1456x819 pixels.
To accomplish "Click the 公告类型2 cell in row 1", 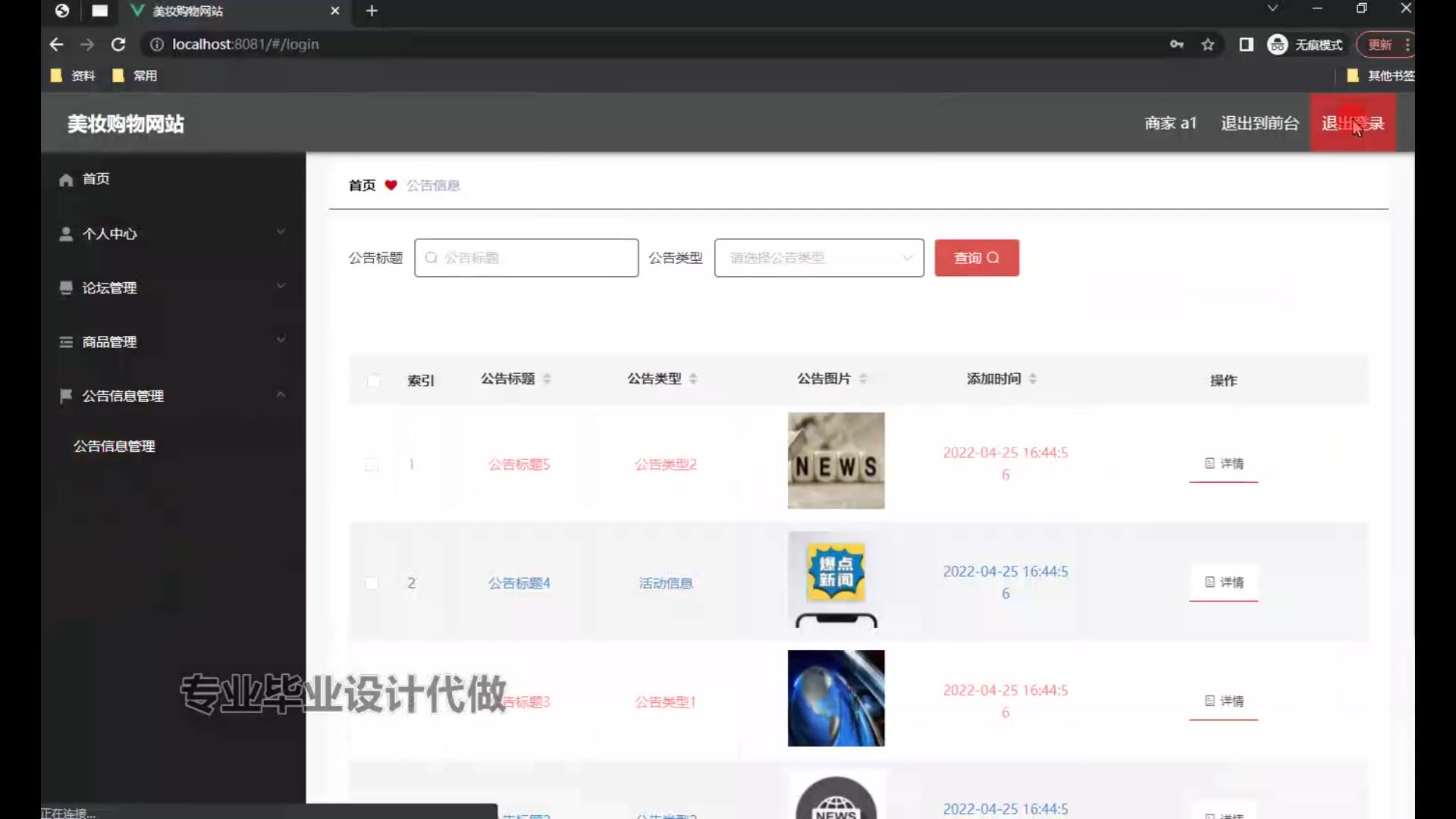I will click(x=665, y=464).
